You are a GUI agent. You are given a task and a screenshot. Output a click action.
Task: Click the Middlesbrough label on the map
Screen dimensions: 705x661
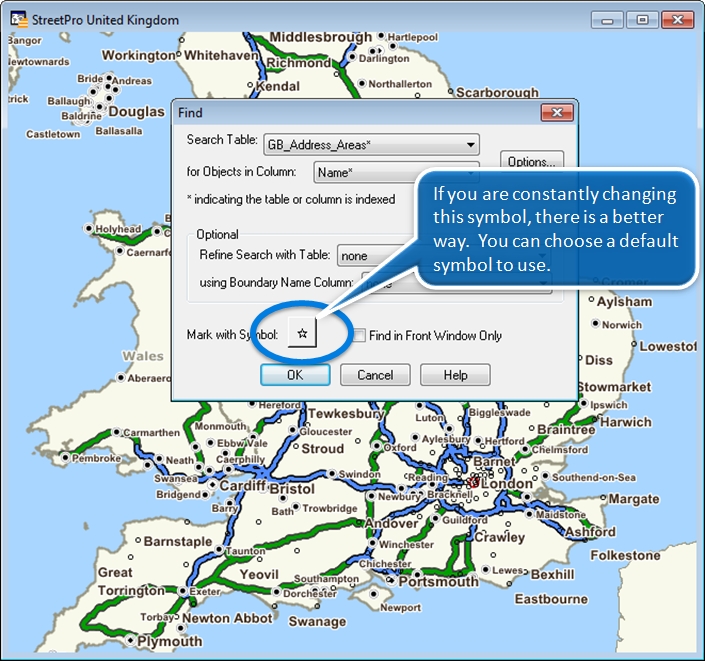[321, 37]
